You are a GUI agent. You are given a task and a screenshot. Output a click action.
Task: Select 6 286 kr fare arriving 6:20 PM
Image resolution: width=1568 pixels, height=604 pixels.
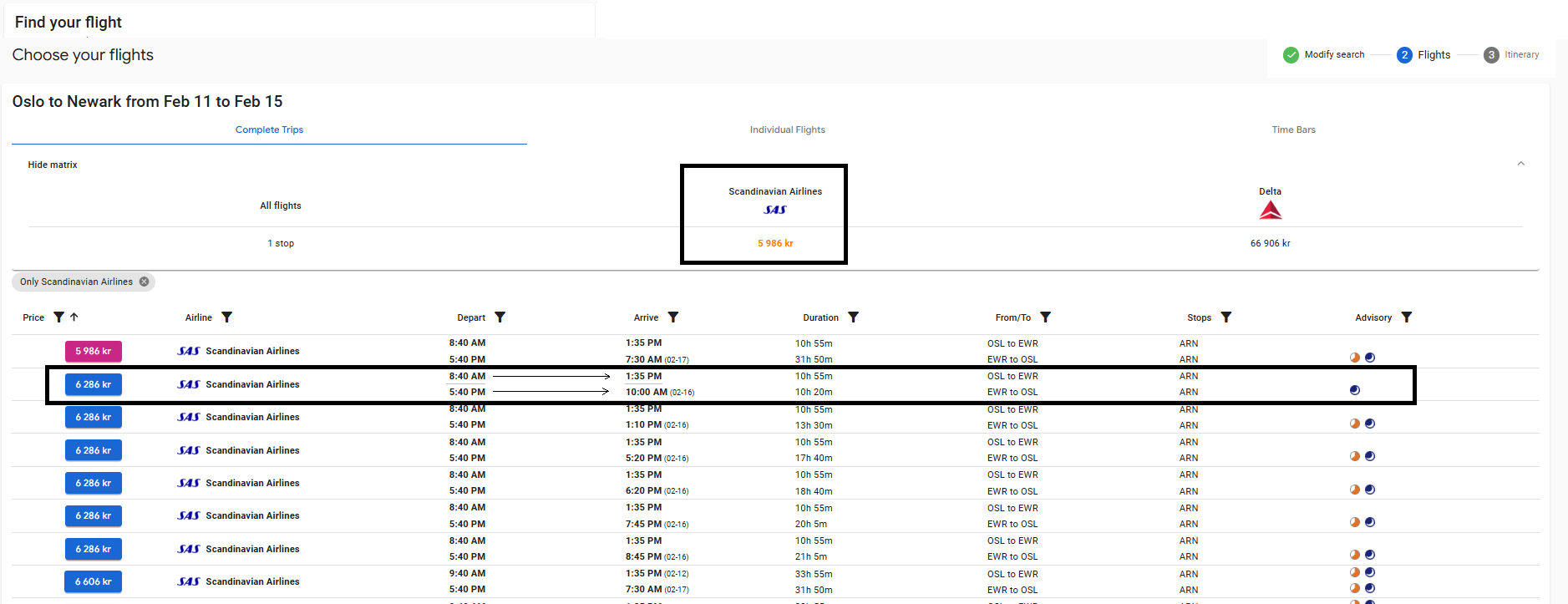click(x=94, y=483)
